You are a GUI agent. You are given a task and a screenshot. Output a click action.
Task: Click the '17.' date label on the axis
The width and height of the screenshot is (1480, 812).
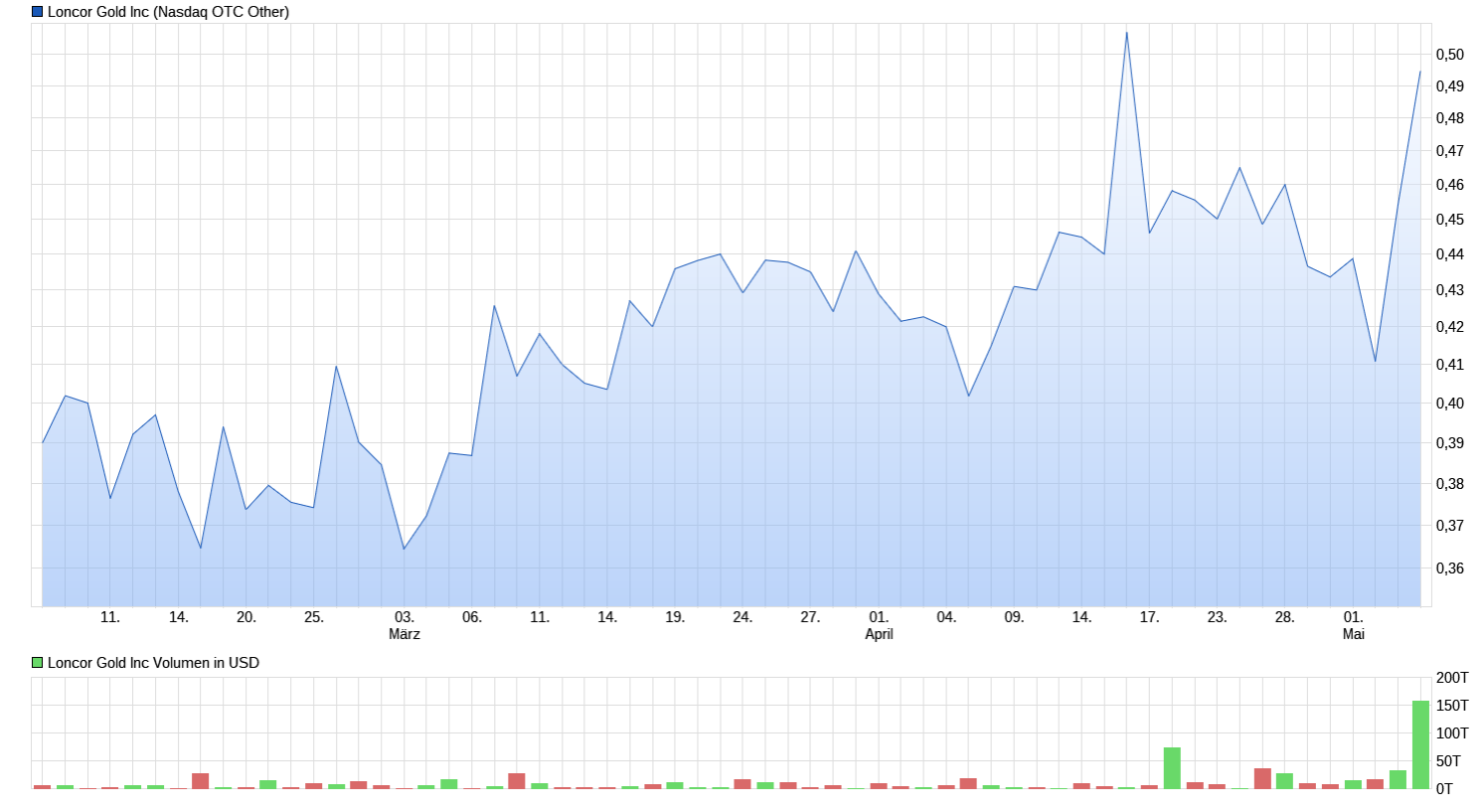tap(1149, 617)
